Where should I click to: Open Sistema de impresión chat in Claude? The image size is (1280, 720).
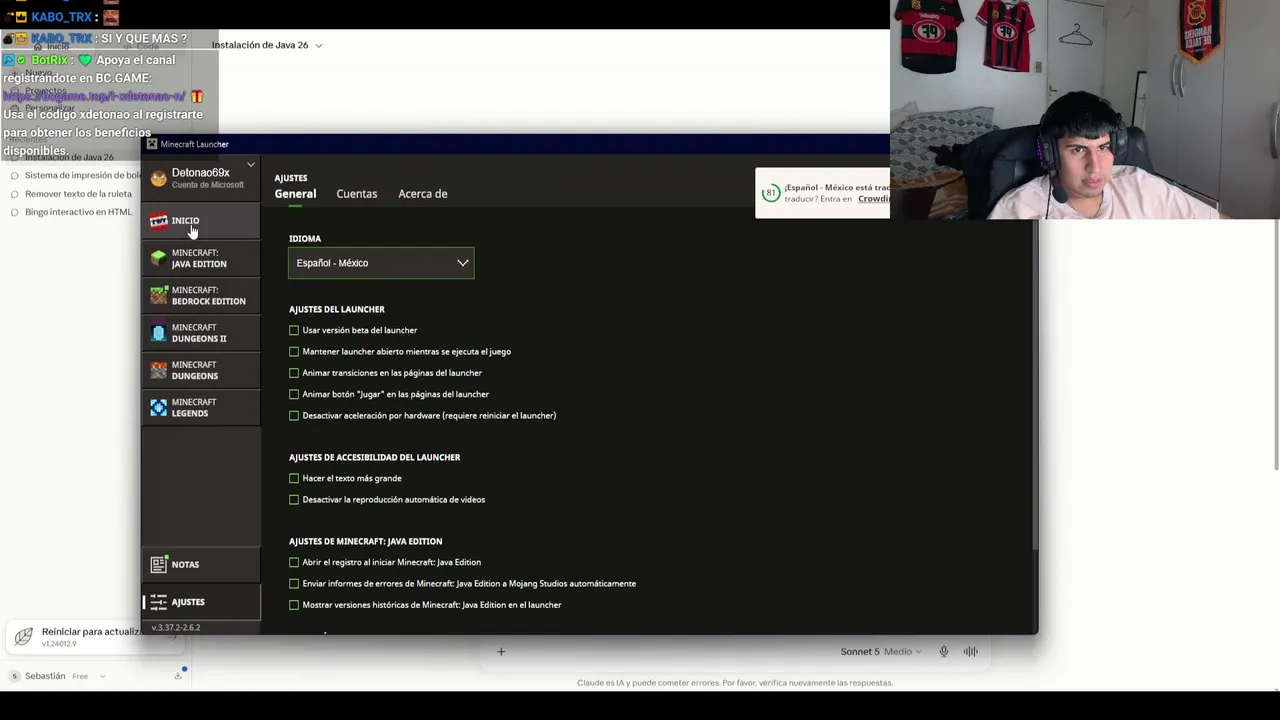83,176
